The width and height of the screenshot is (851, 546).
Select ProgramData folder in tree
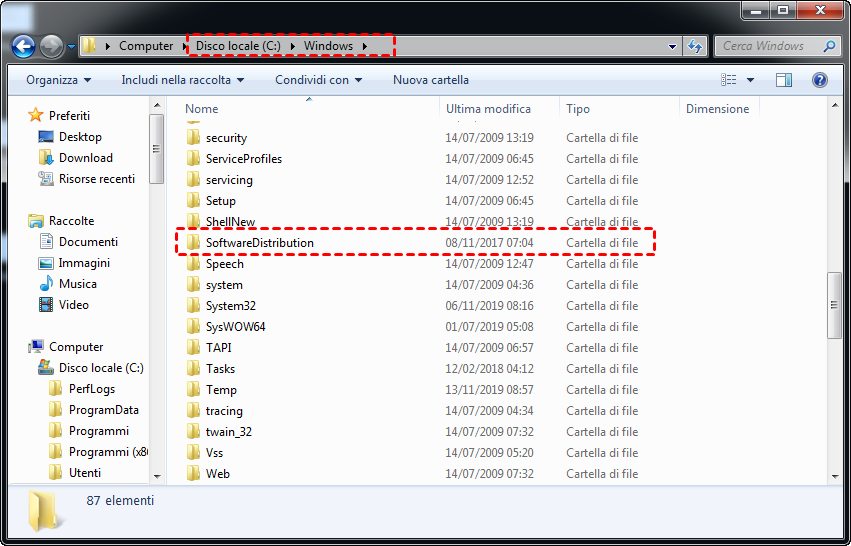(x=94, y=410)
